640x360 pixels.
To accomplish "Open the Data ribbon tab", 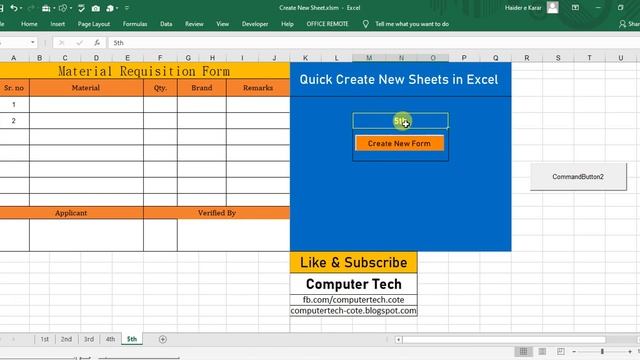I will click(x=166, y=24).
